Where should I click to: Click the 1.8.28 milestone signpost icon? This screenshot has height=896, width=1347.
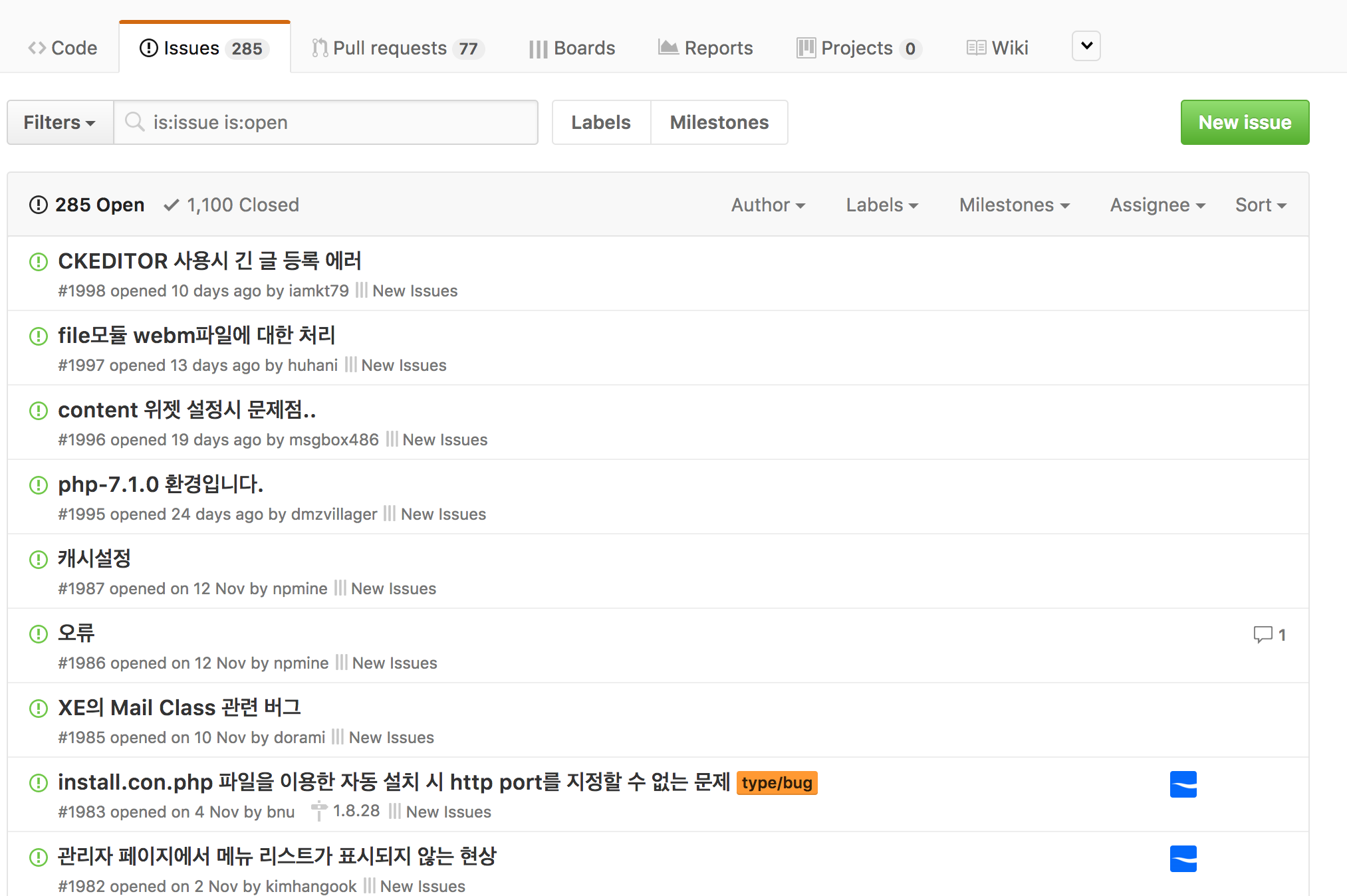(x=319, y=811)
